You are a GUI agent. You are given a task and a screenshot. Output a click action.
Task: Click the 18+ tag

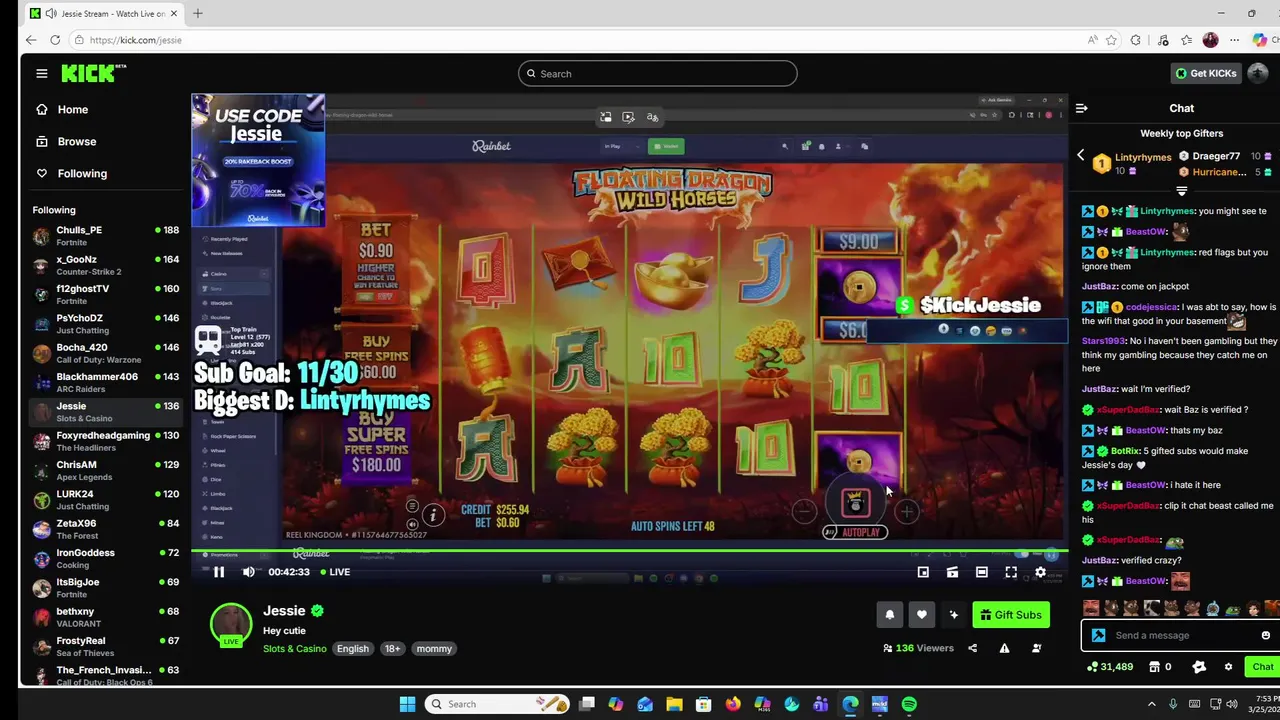pyautogui.click(x=392, y=648)
